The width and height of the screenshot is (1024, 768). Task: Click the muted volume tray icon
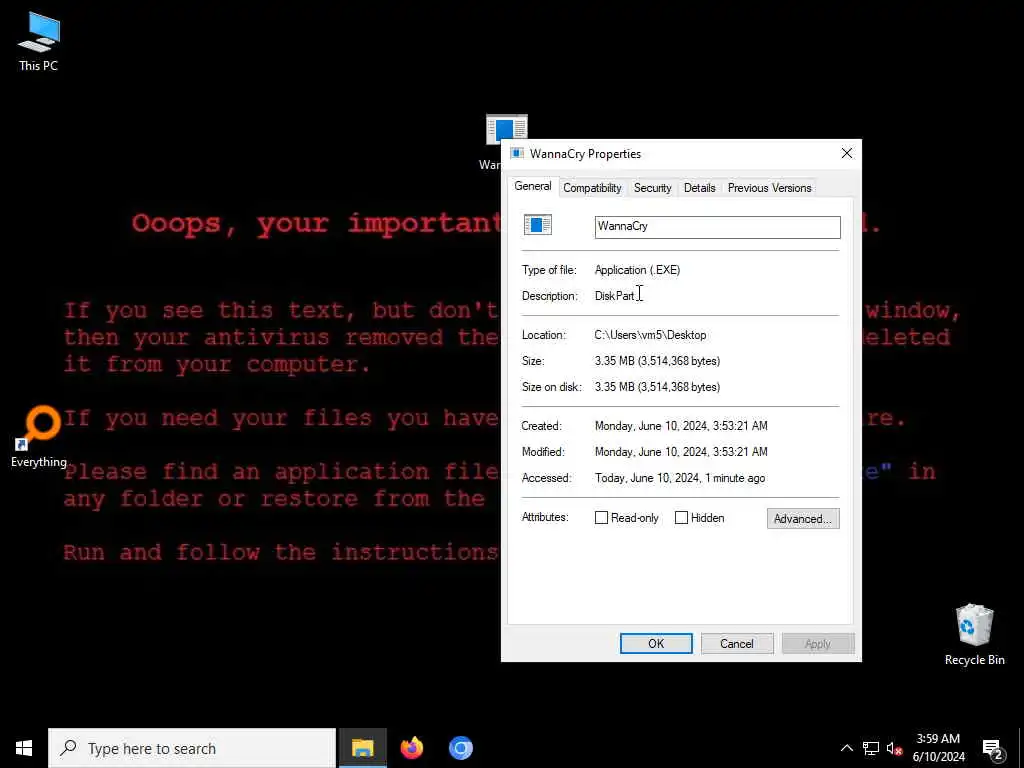pos(895,748)
